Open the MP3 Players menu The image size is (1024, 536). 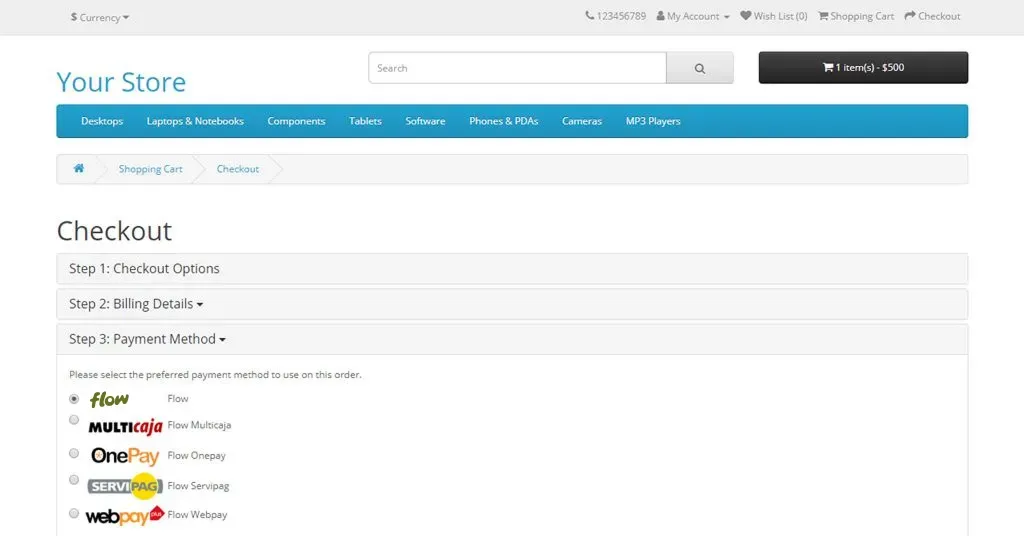[653, 121]
